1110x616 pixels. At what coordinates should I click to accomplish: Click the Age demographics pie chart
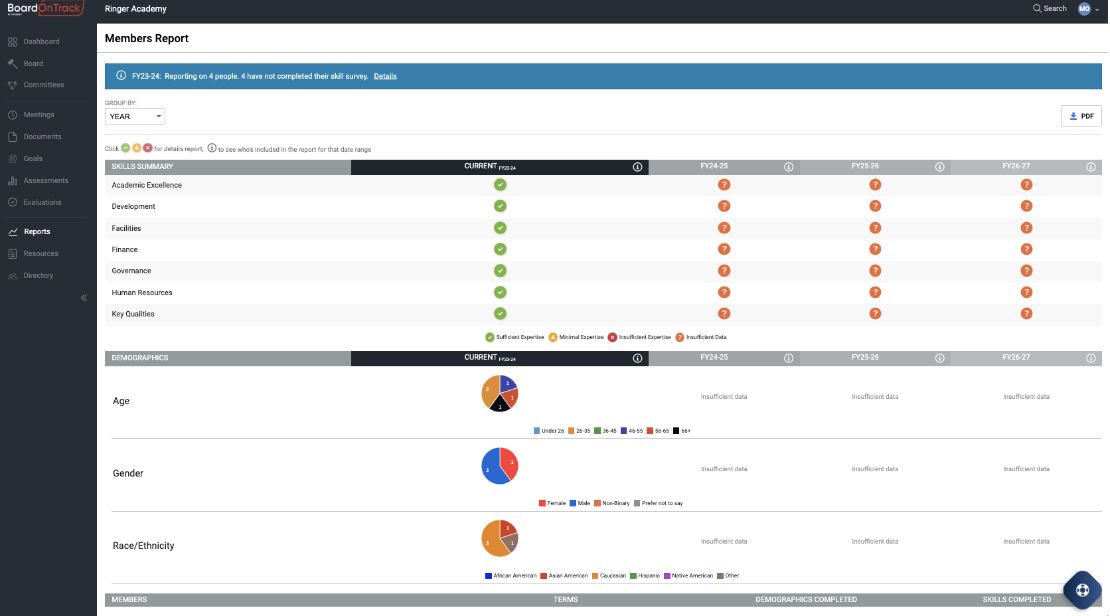[500, 394]
